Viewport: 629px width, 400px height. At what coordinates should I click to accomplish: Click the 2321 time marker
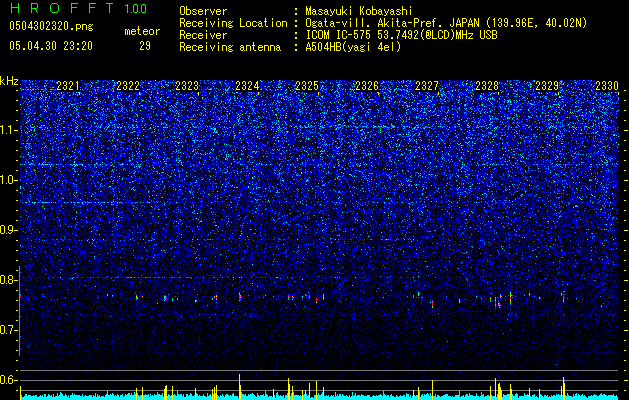[68, 86]
